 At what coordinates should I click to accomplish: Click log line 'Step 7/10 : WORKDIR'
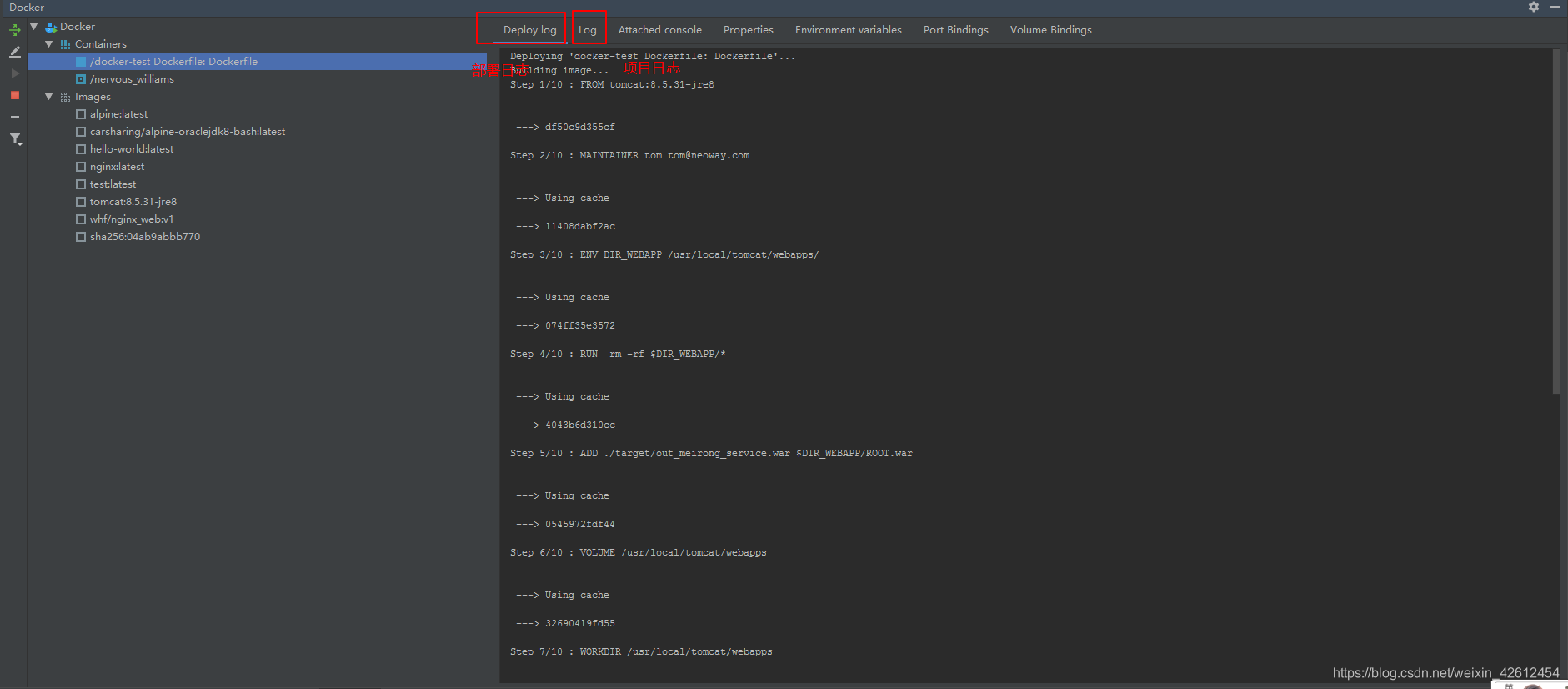pyautogui.click(x=641, y=652)
